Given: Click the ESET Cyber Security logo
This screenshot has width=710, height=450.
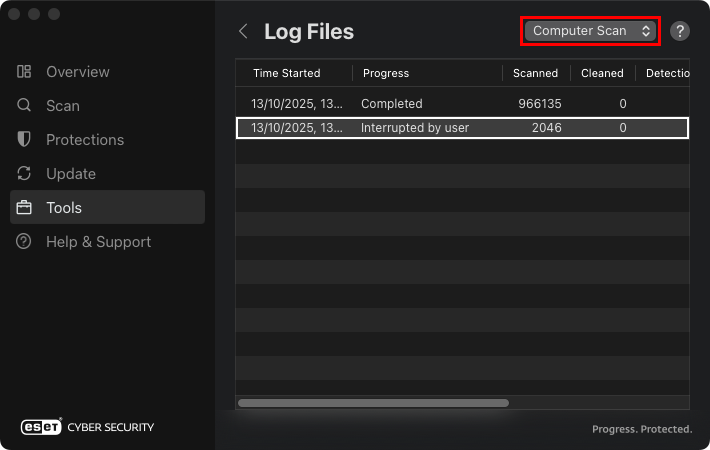Looking at the screenshot, I should click(x=88, y=427).
